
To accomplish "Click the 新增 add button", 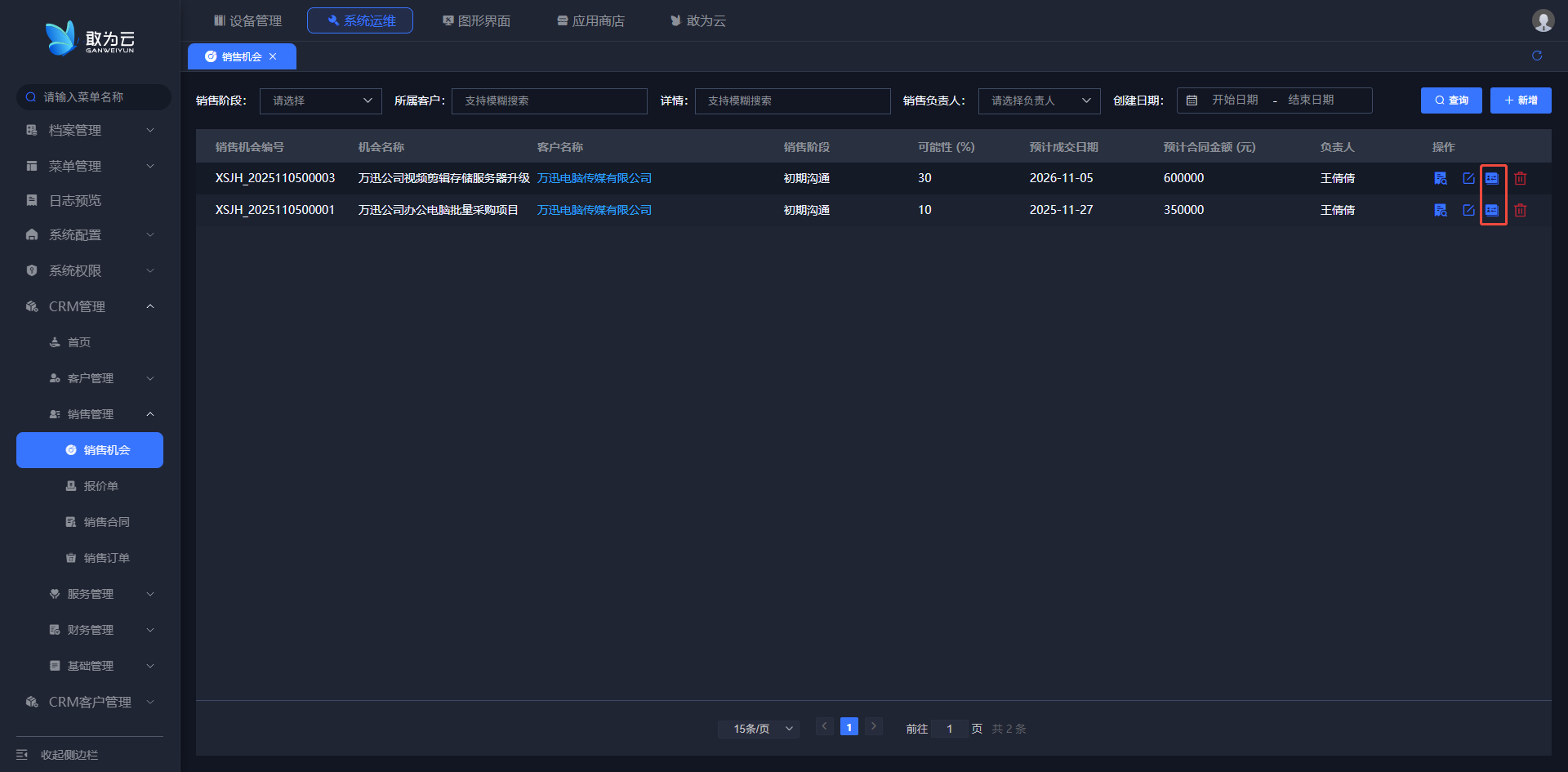I will coord(1520,100).
